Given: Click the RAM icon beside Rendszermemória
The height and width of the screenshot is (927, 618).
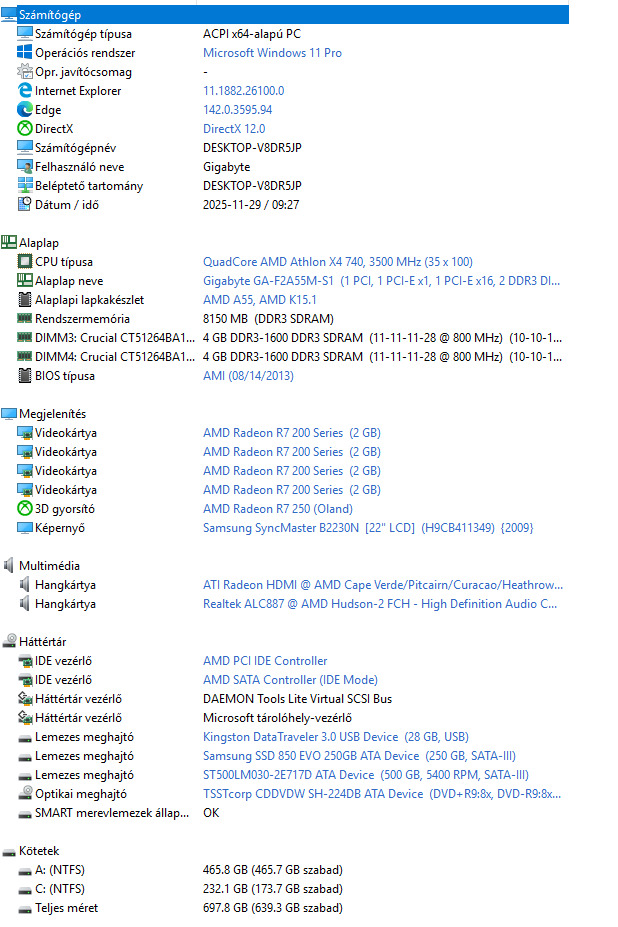Looking at the screenshot, I should pos(25,319).
